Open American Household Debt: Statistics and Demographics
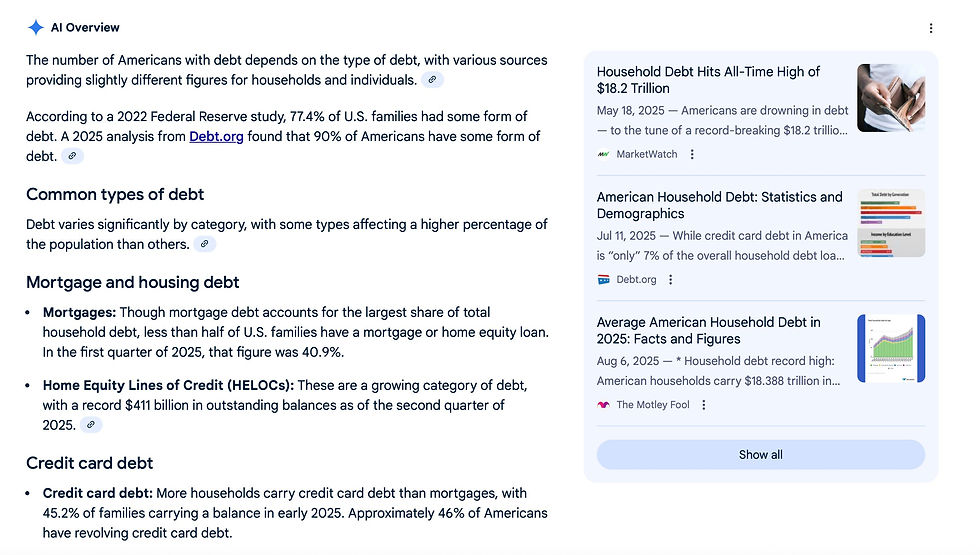This screenshot has height=555, width=980. pyautogui.click(x=719, y=205)
